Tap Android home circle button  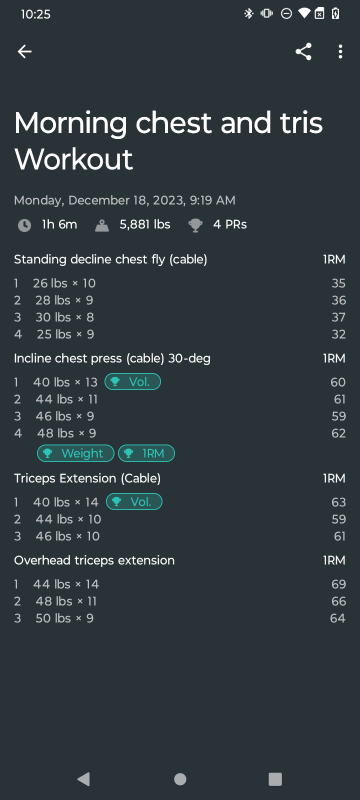point(180,779)
